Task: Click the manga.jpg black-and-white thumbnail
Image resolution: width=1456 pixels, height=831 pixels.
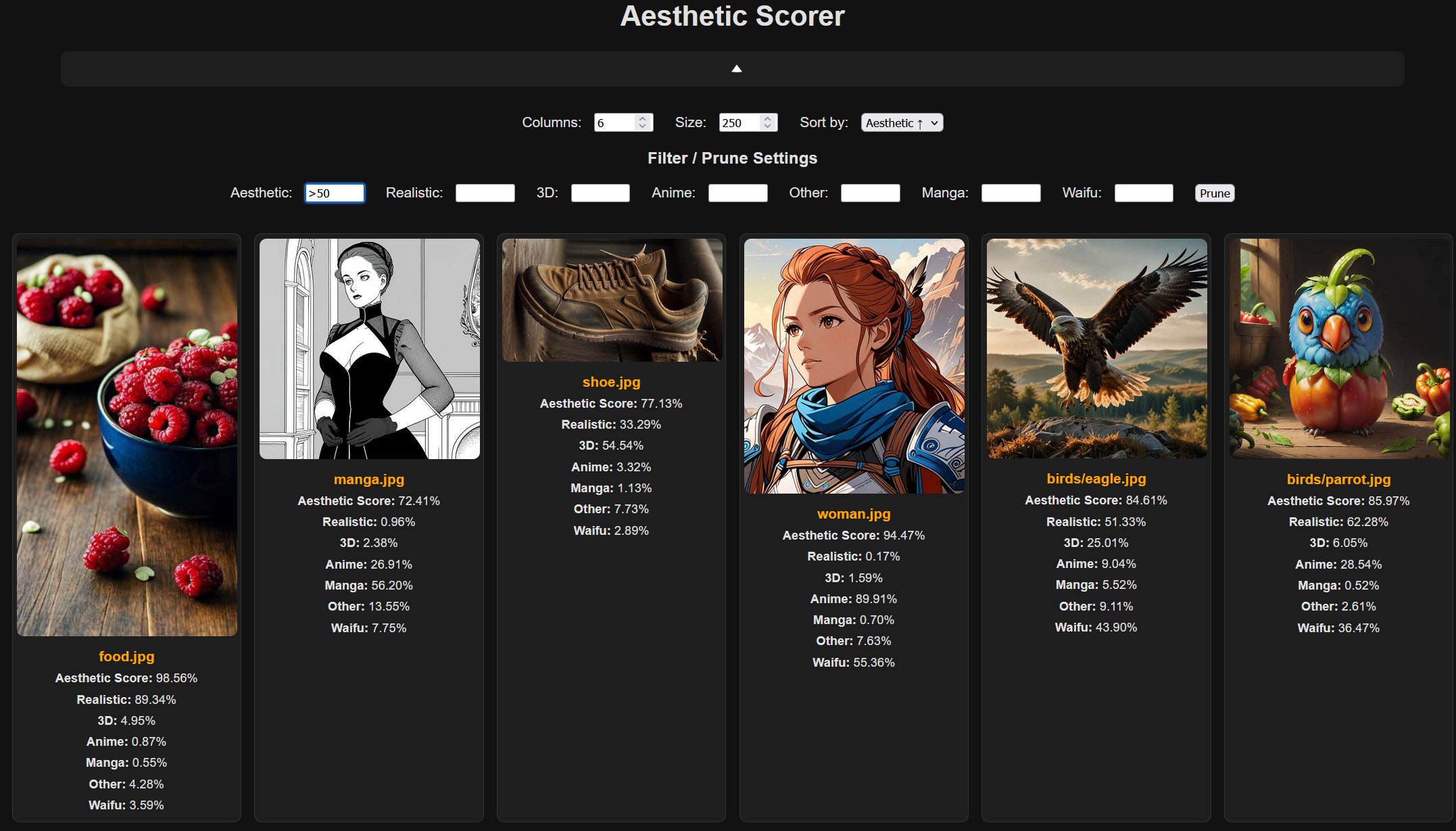Action: click(x=369, y=349)
